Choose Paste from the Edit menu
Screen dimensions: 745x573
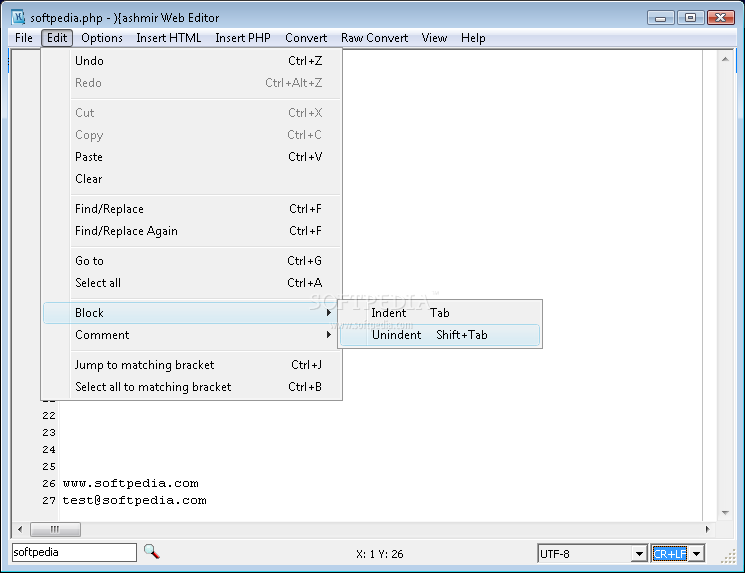tap(192, 157)
